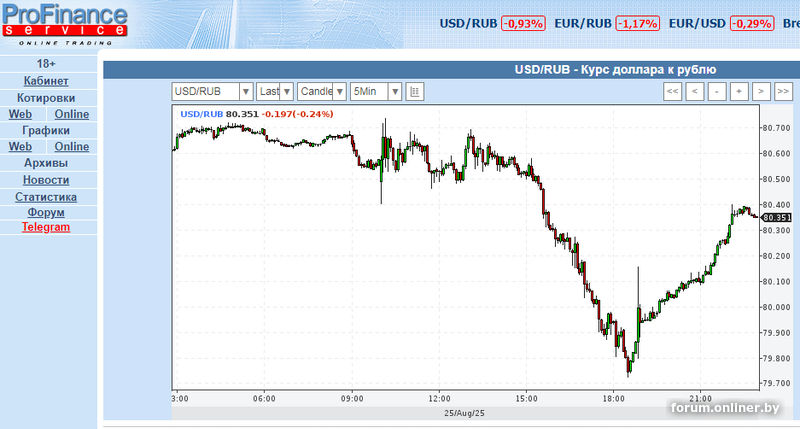Screen dimensions: 800x429
Task: Click EUR/RUB -1,17% ticker quote
Action: 607,23
